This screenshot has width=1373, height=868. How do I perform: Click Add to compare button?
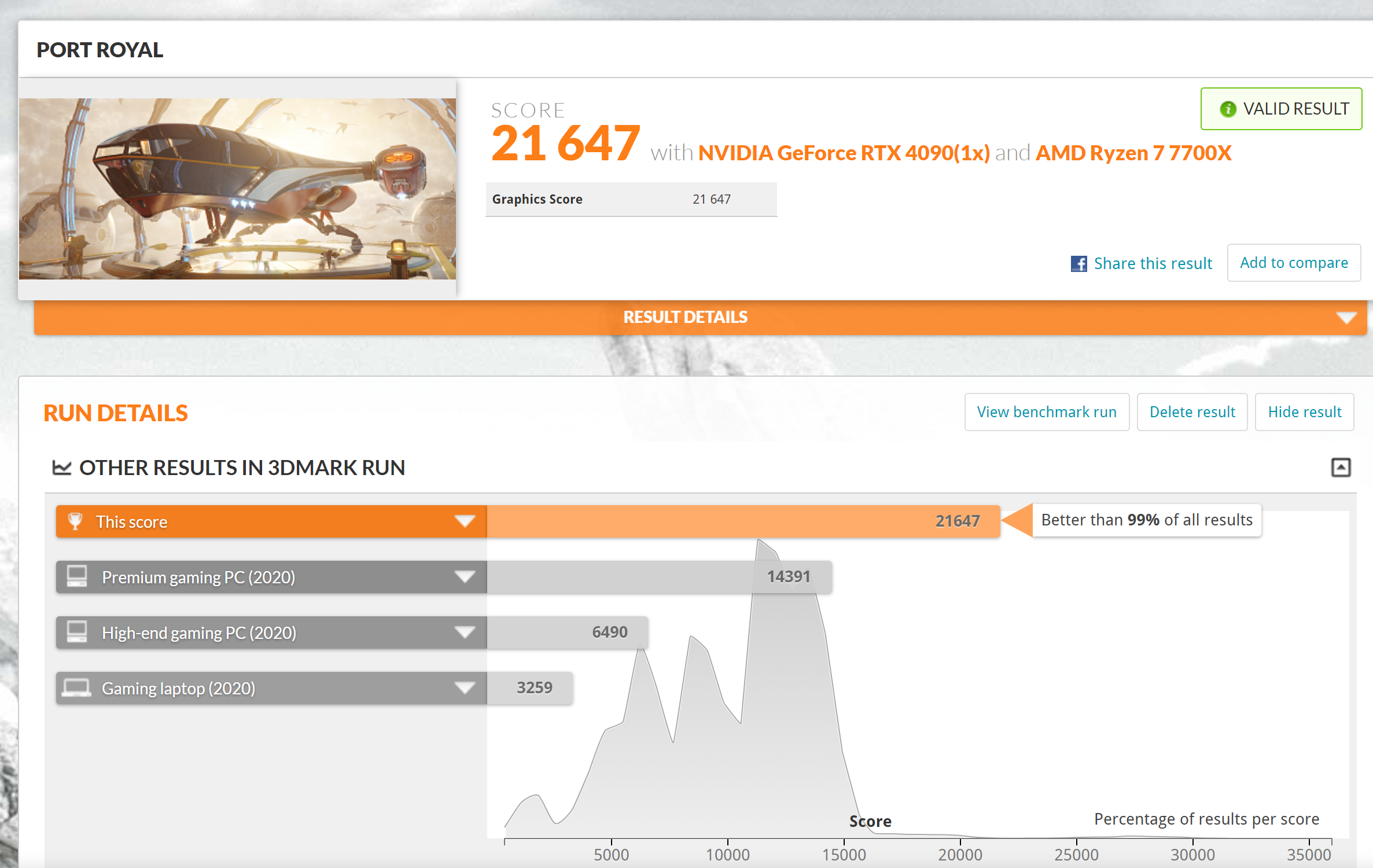coord(1294,263)
